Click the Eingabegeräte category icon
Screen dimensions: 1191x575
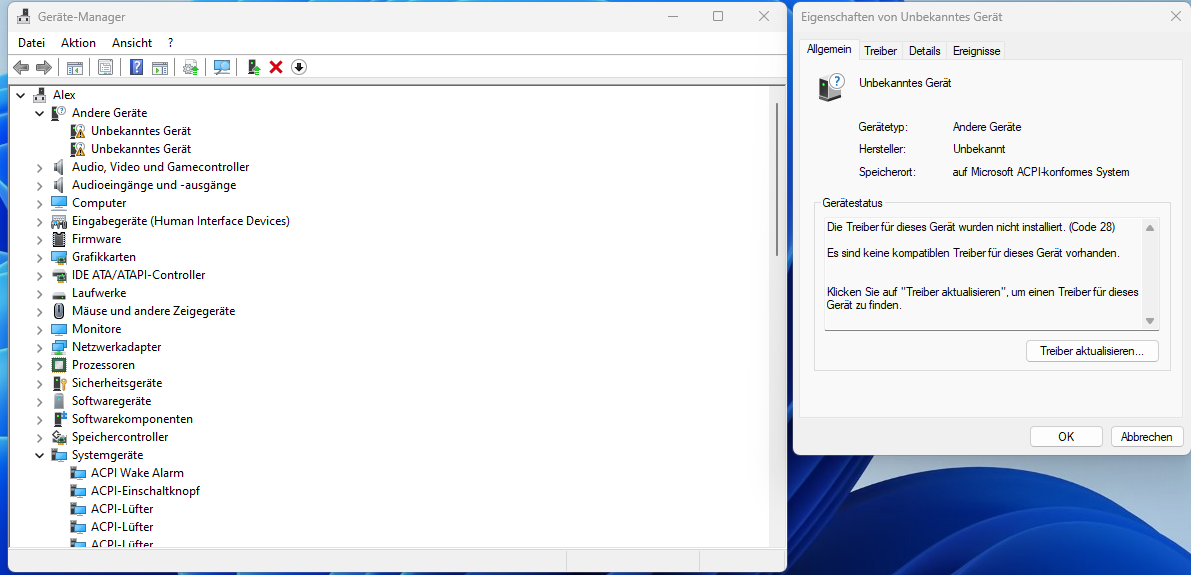tap(59, 221)
